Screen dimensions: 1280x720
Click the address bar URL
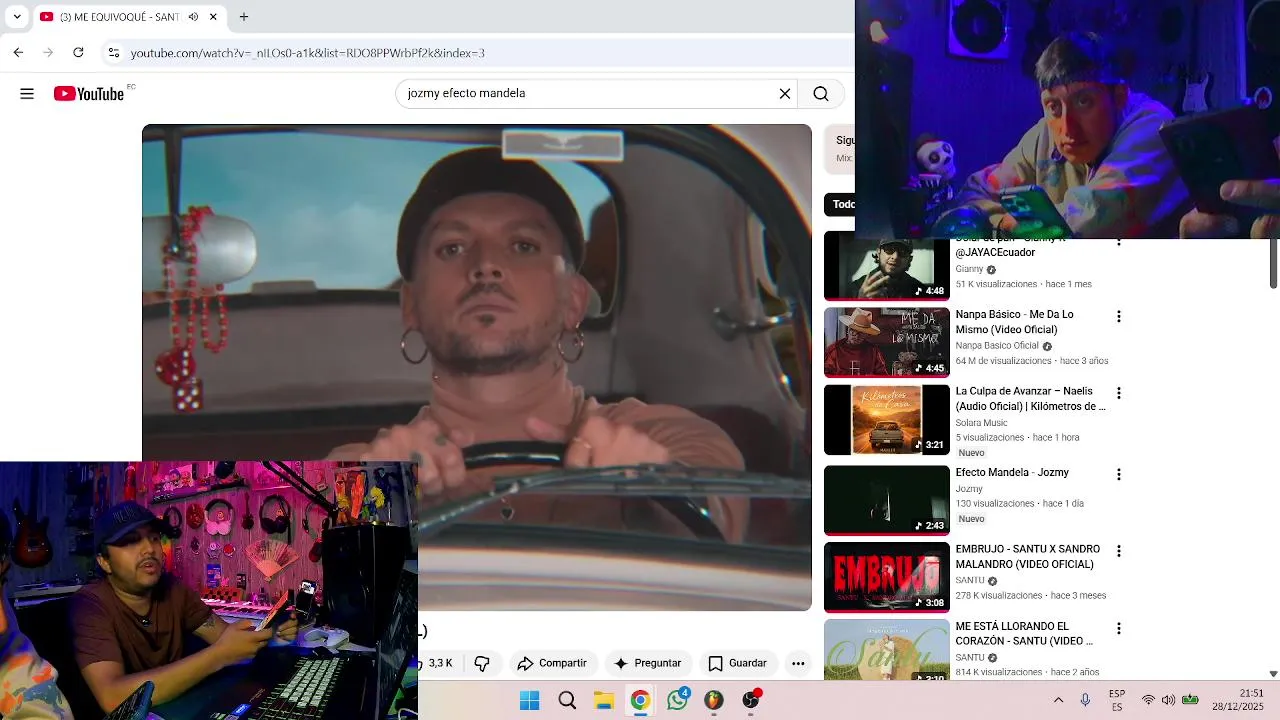(307, 53)
